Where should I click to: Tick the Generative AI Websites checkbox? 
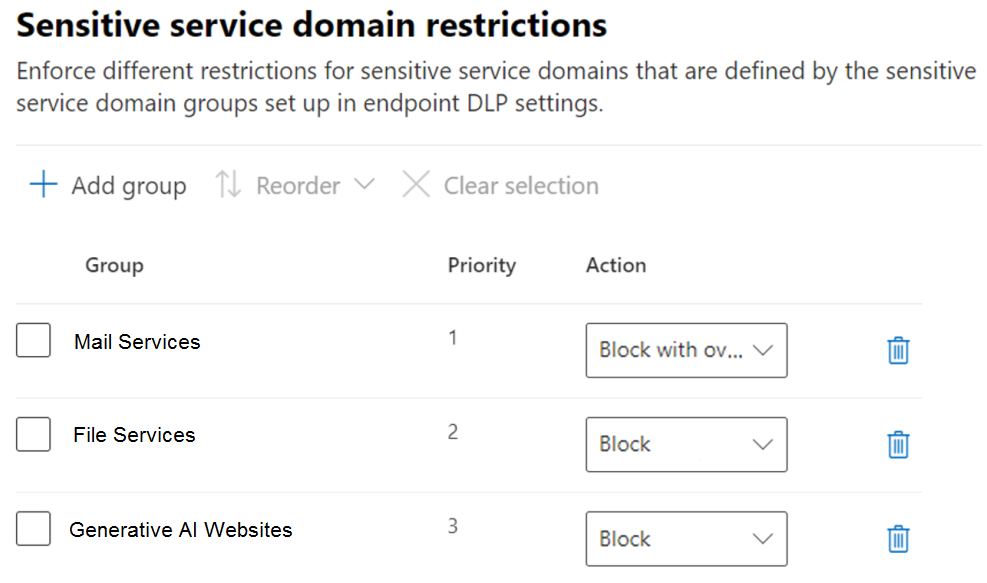33,528
